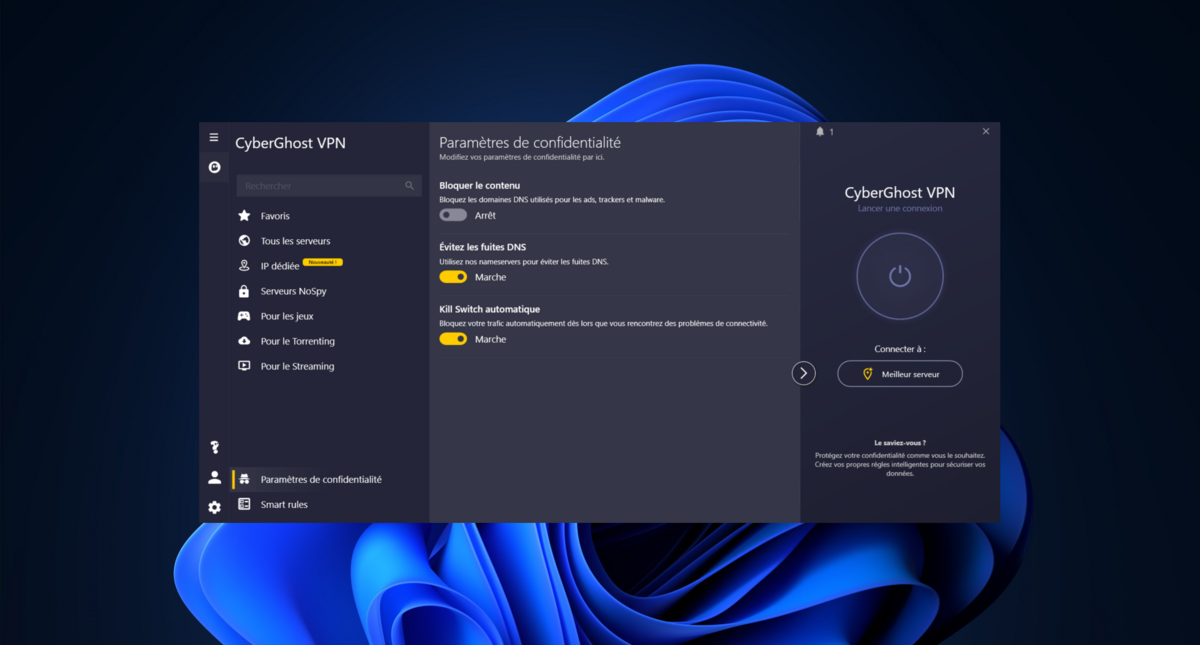Image resolution: width=1200 pixels, height=645 pixels.
Task: Click the power connect button
Action: [900, 276]
